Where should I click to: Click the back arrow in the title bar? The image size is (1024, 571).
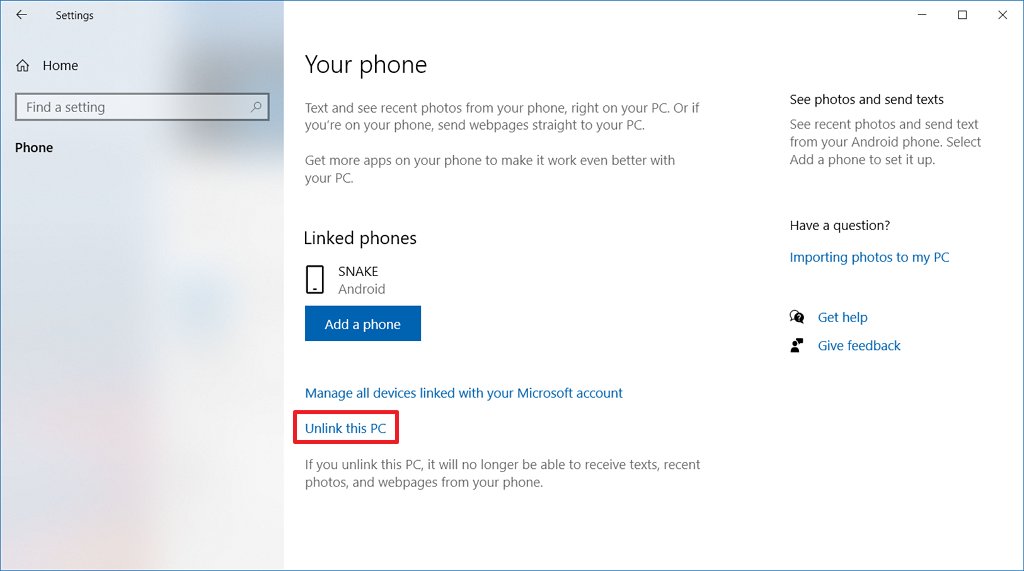tap(21, 15)
